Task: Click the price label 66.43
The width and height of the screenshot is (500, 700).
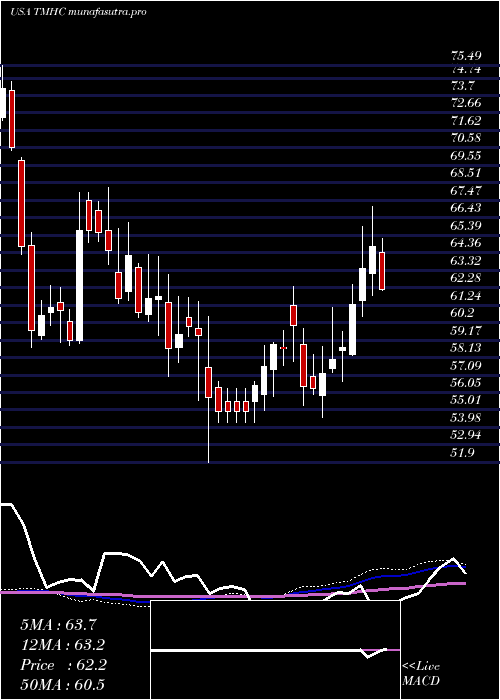Action: point(466,208)
